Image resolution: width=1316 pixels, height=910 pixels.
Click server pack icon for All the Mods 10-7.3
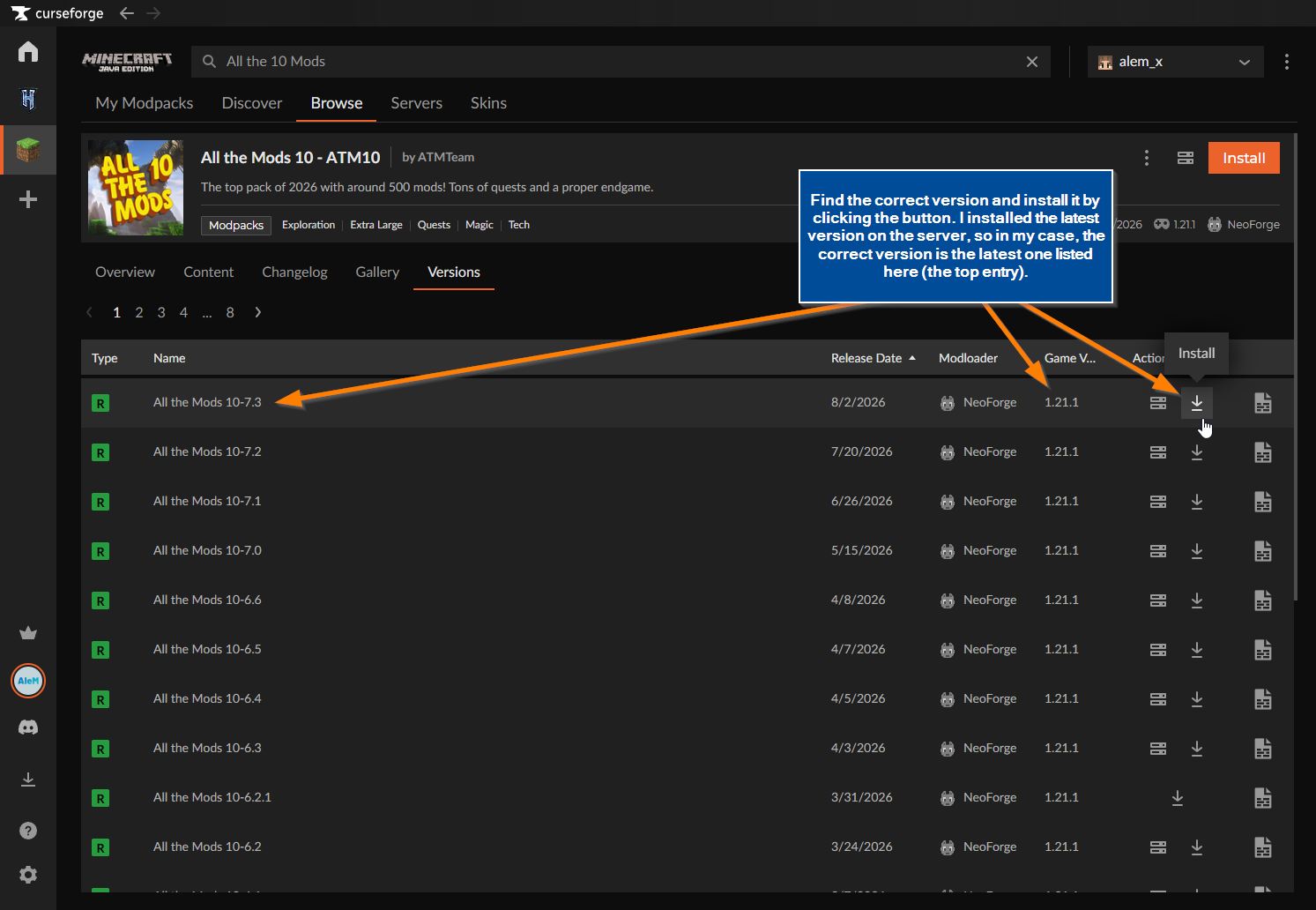pos(1158,403)
